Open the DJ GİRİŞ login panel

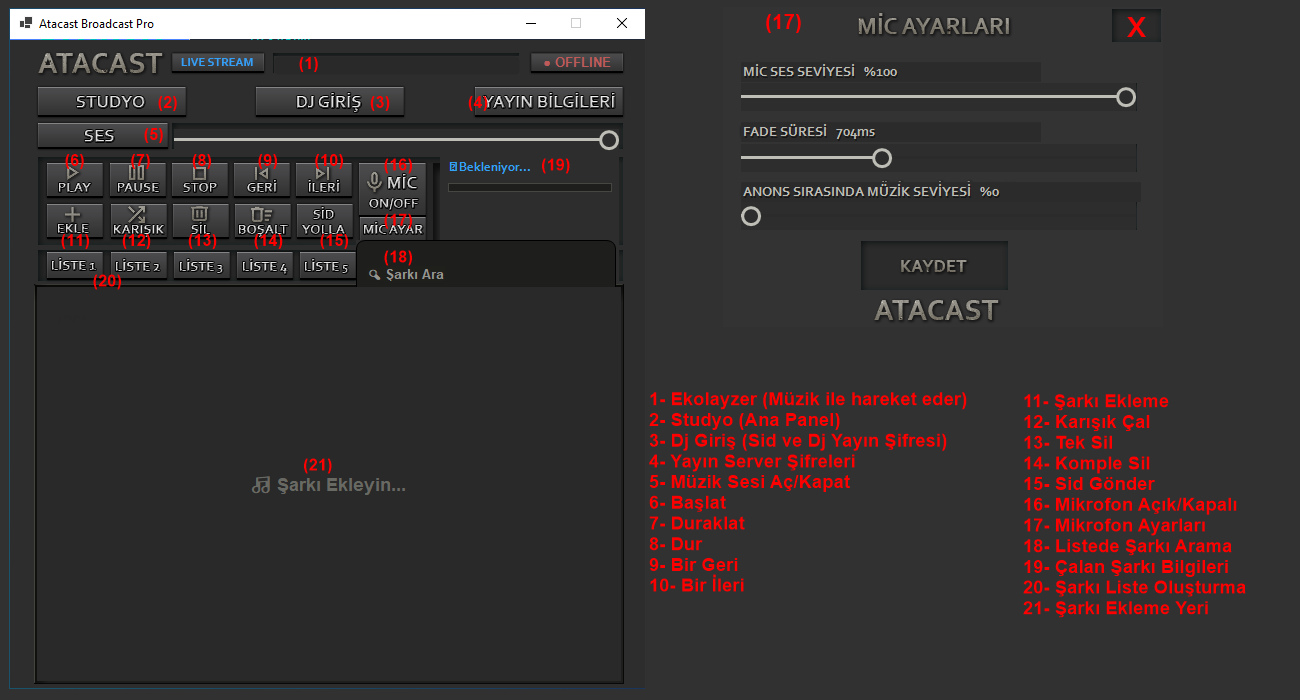[x=330, y=101]
